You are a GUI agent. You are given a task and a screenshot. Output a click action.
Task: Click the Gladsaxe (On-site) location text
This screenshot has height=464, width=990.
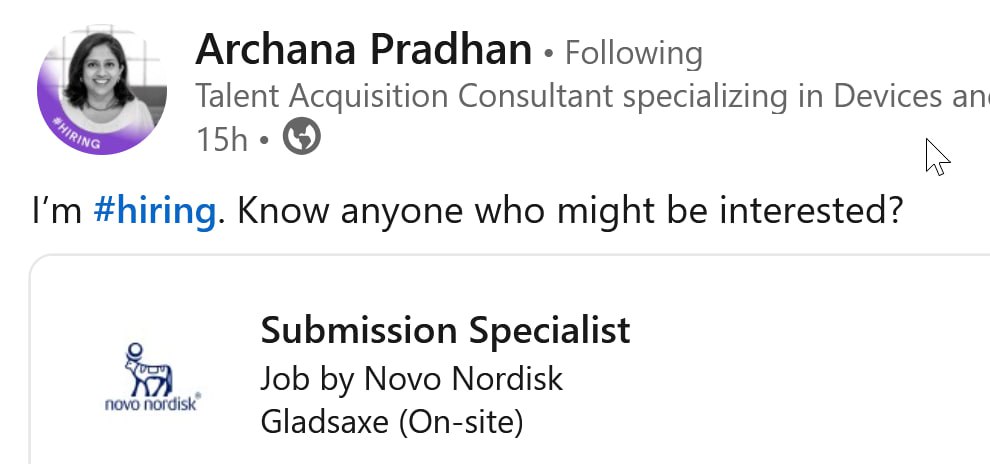tap(392, 422)
